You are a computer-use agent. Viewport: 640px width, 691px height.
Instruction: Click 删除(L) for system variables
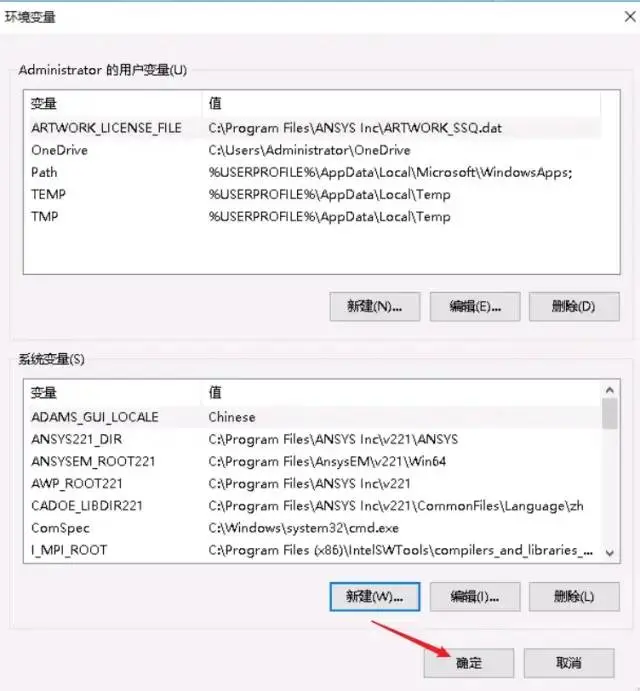click(574, 597)
